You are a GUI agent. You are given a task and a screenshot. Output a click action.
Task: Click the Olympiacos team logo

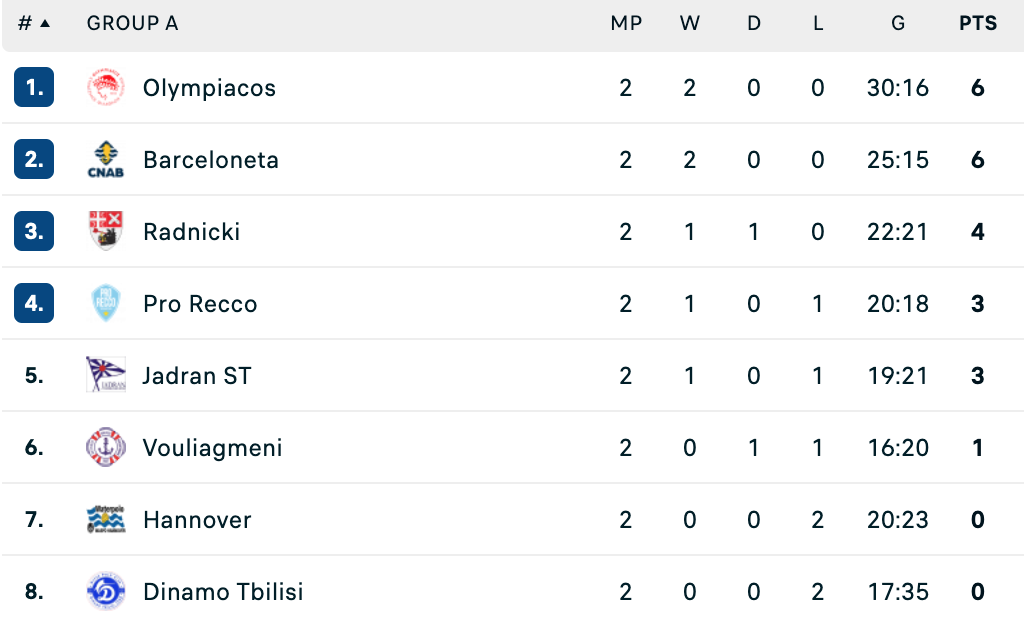[106, 87]
